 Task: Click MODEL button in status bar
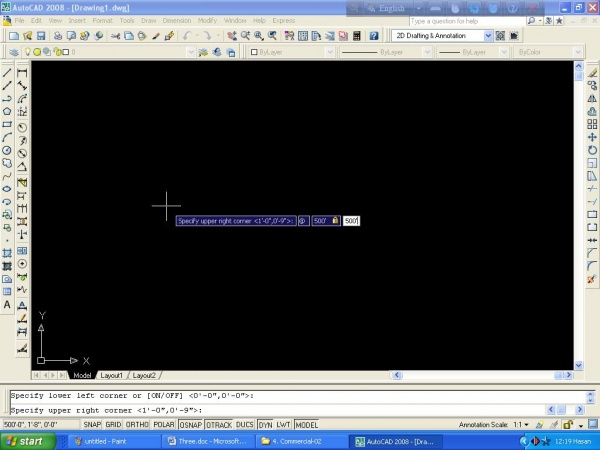(307, 425)
